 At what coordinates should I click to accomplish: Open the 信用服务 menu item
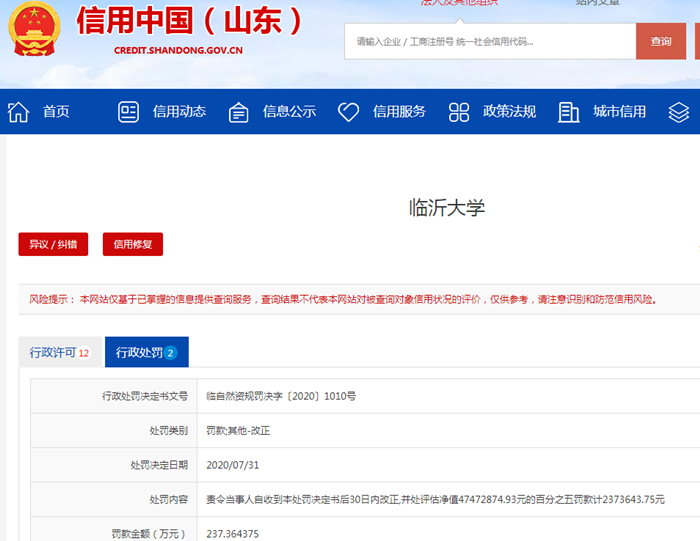tap(399, 112)
